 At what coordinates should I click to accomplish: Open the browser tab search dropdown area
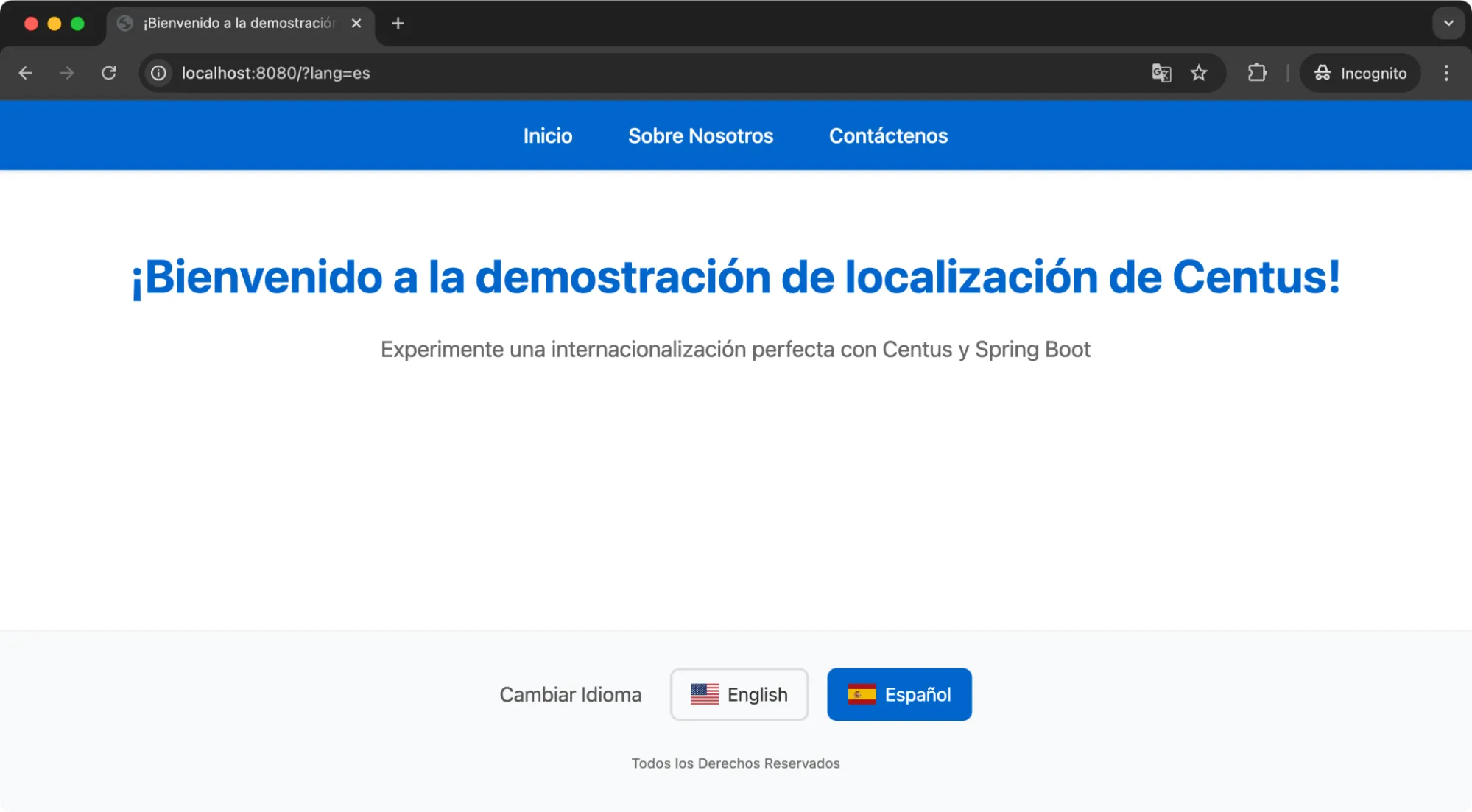tap(1448, 24)
